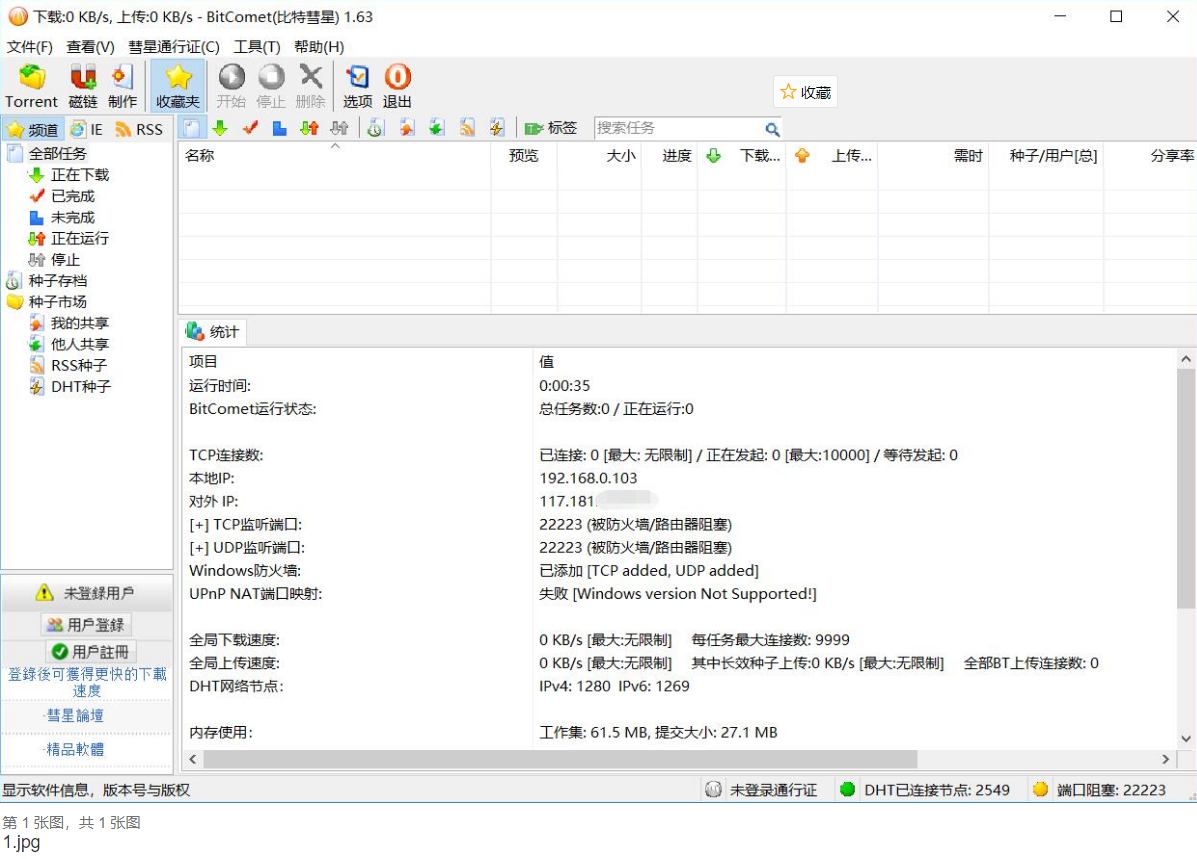Click the 停止 stop task button
Image resolution: width=1197 pixels, height=859 pixels.
[270, 86]
